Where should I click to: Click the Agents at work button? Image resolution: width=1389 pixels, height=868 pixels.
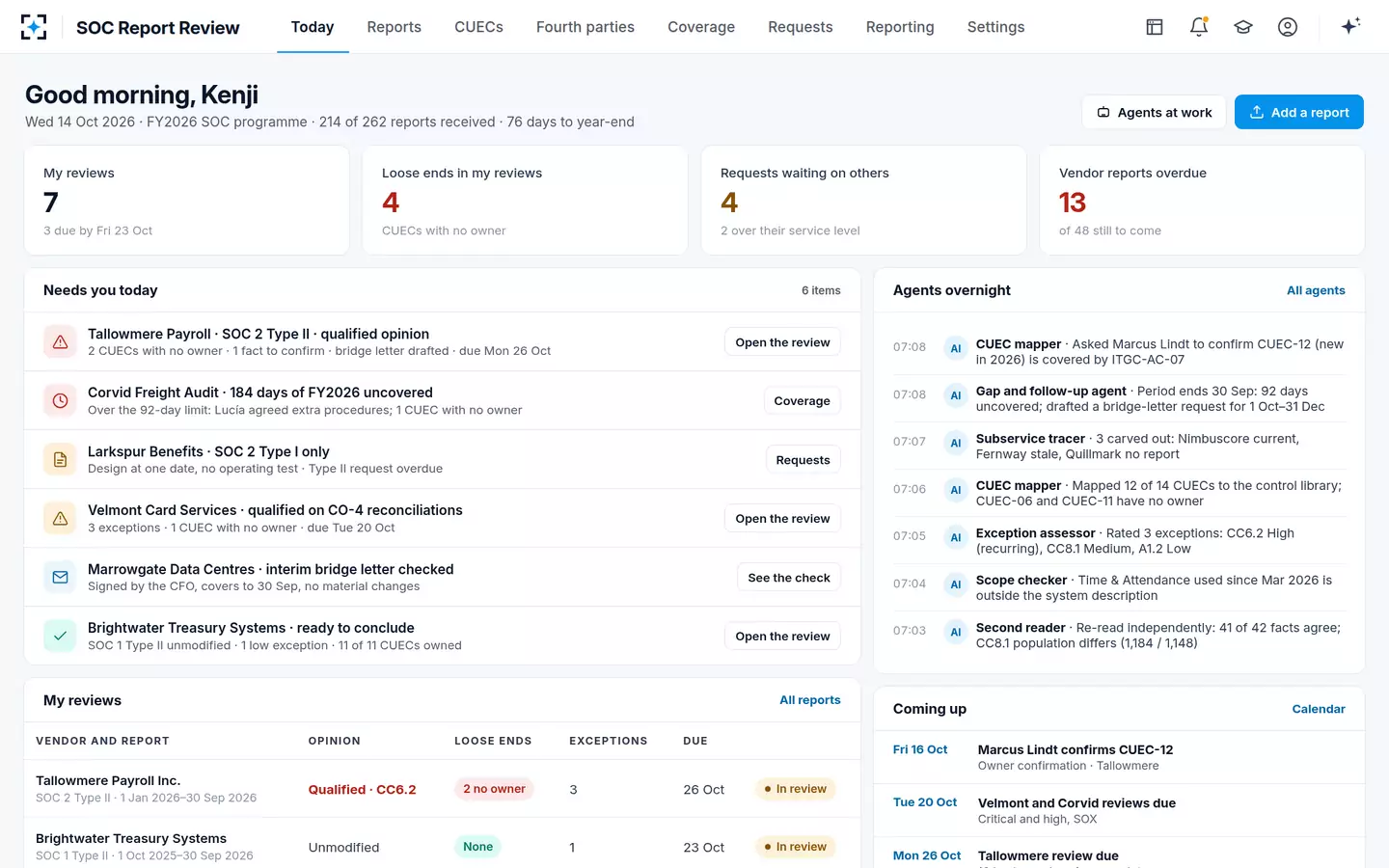point(1154,112)
